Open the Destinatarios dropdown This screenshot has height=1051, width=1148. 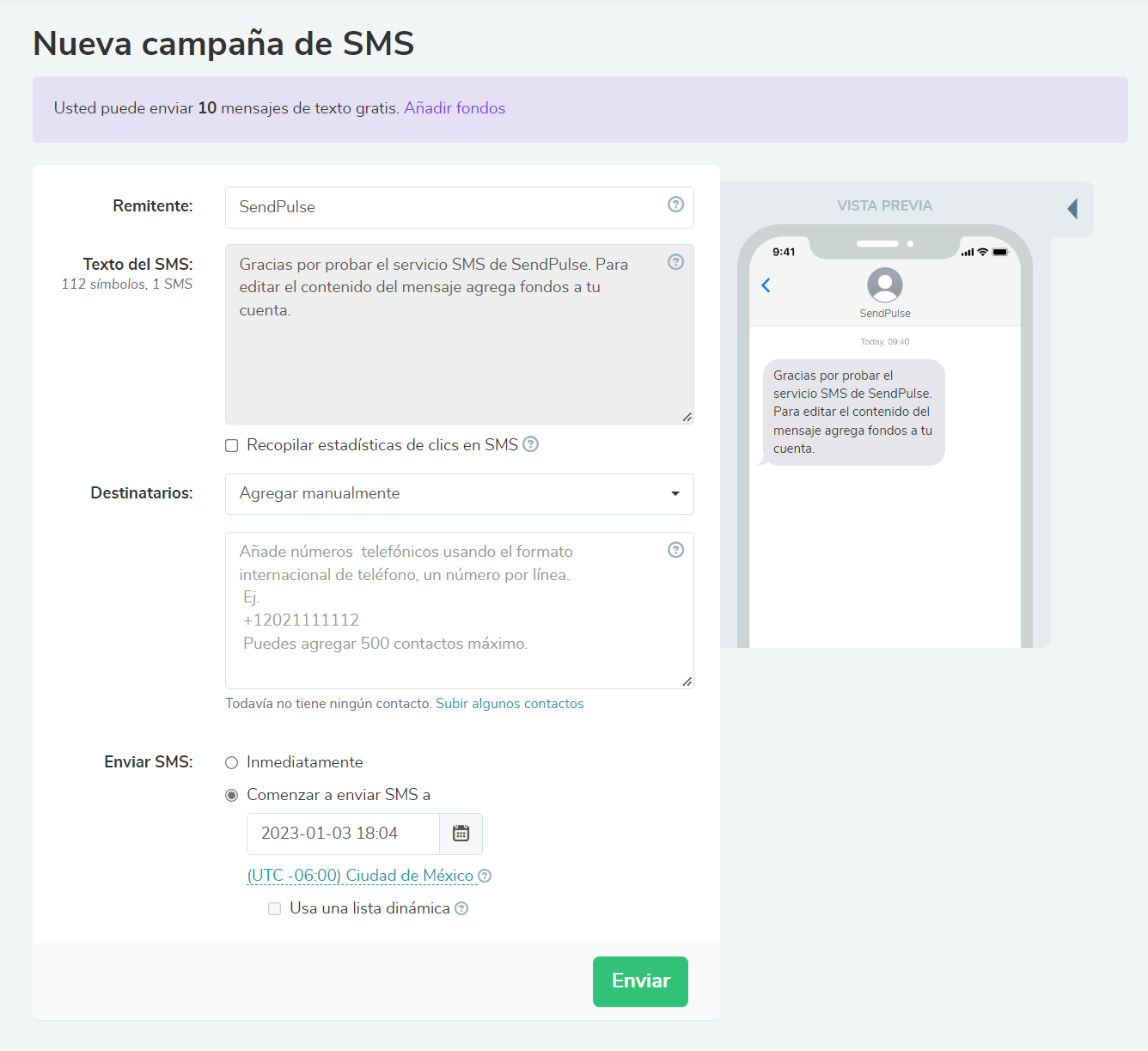pyautogui.click(x=459, y=494)
